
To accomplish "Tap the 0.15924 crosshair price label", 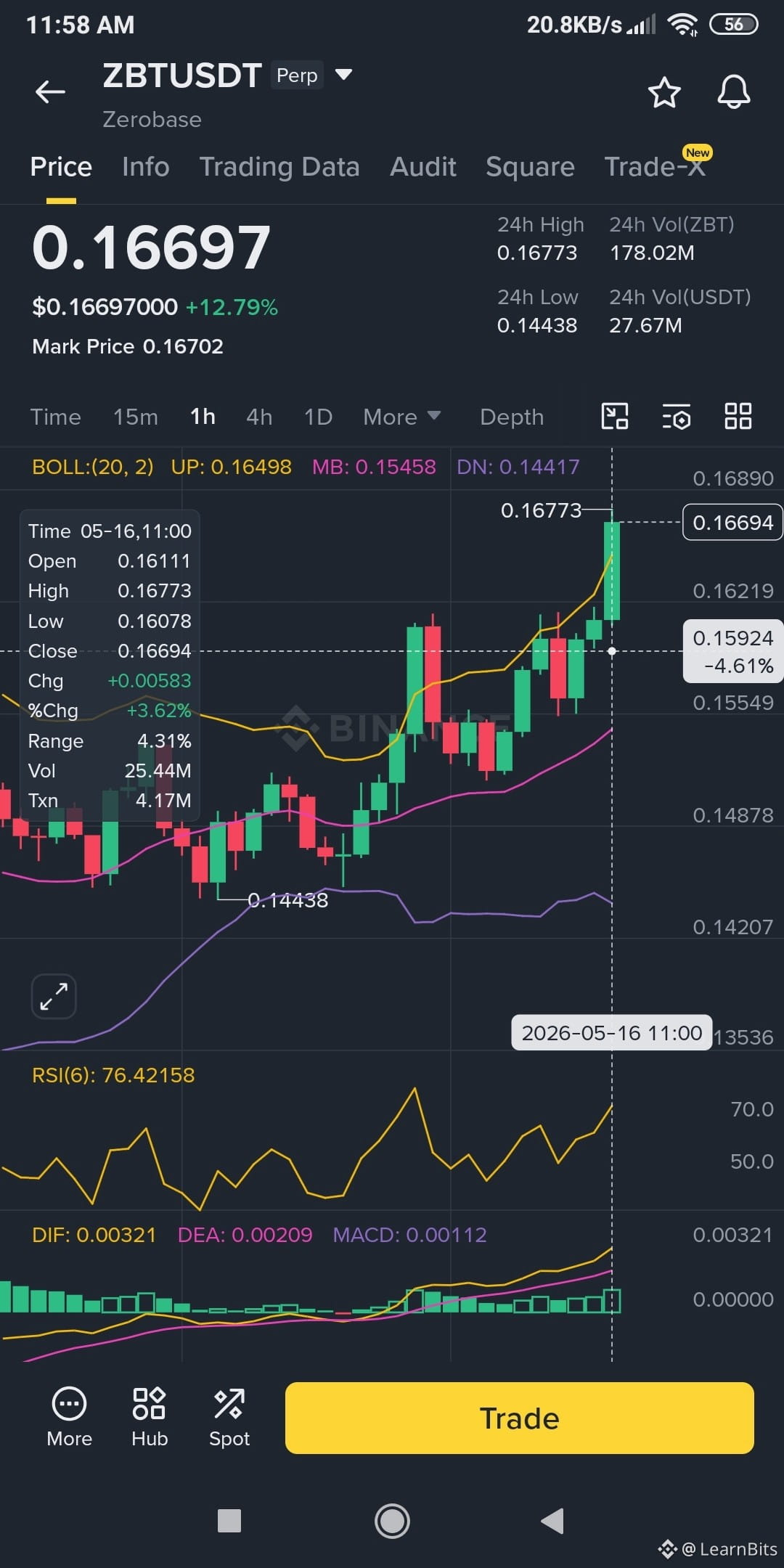I will point(733,651).
